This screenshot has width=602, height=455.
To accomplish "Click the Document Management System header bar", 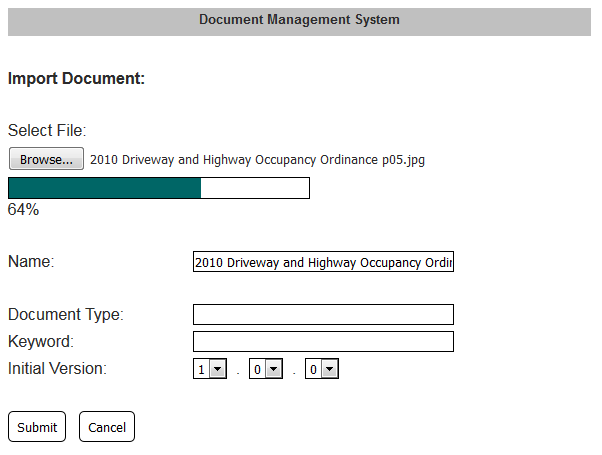I will coord(299,22).
